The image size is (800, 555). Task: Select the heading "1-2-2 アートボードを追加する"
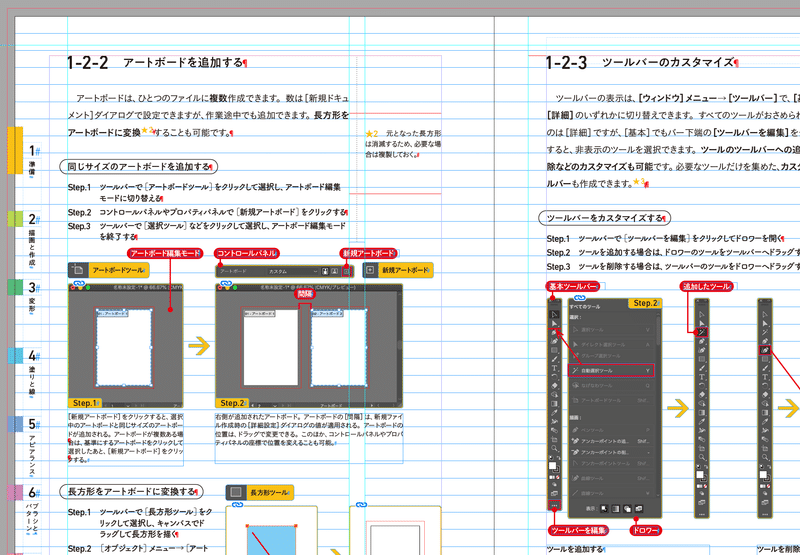point(157,63)
